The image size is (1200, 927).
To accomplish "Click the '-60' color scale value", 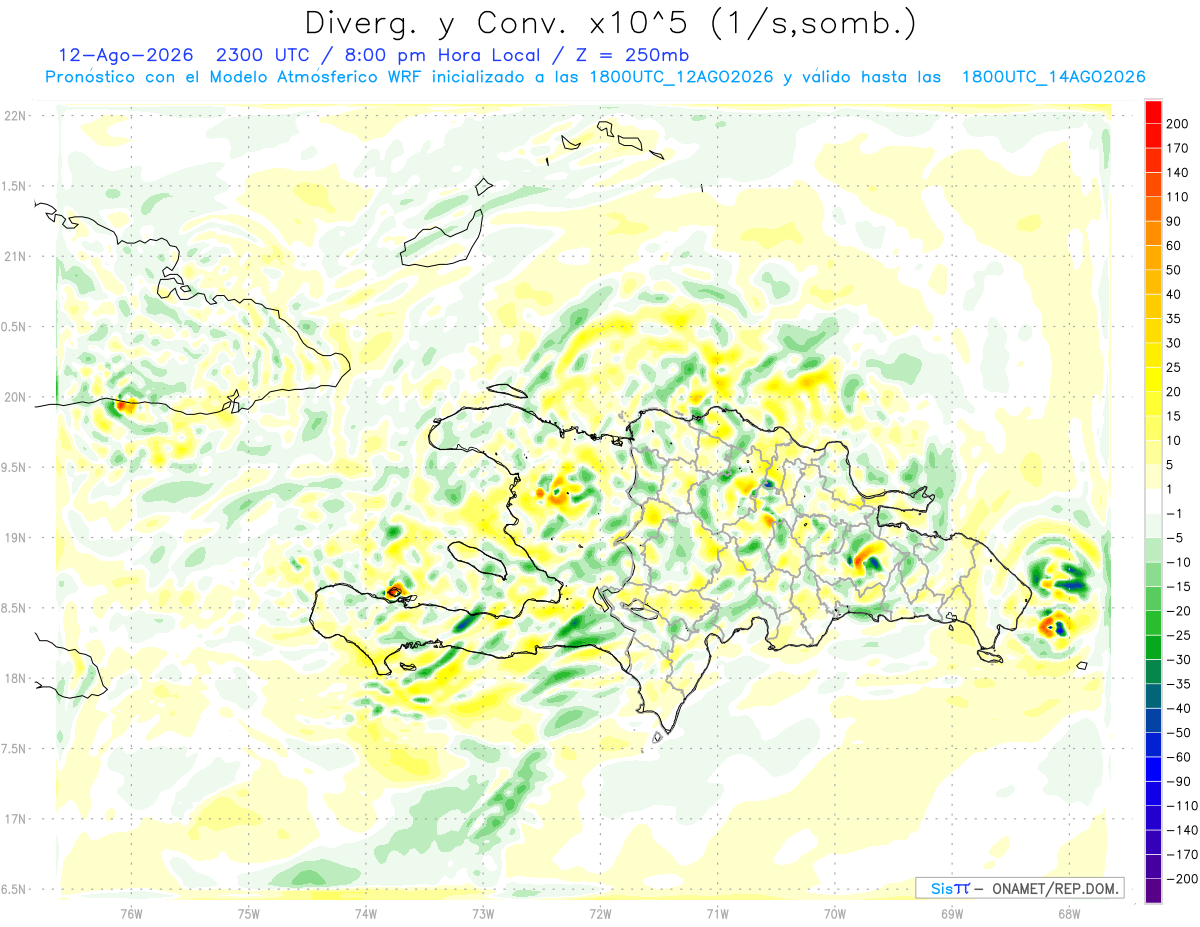I will coord(1177,758).
